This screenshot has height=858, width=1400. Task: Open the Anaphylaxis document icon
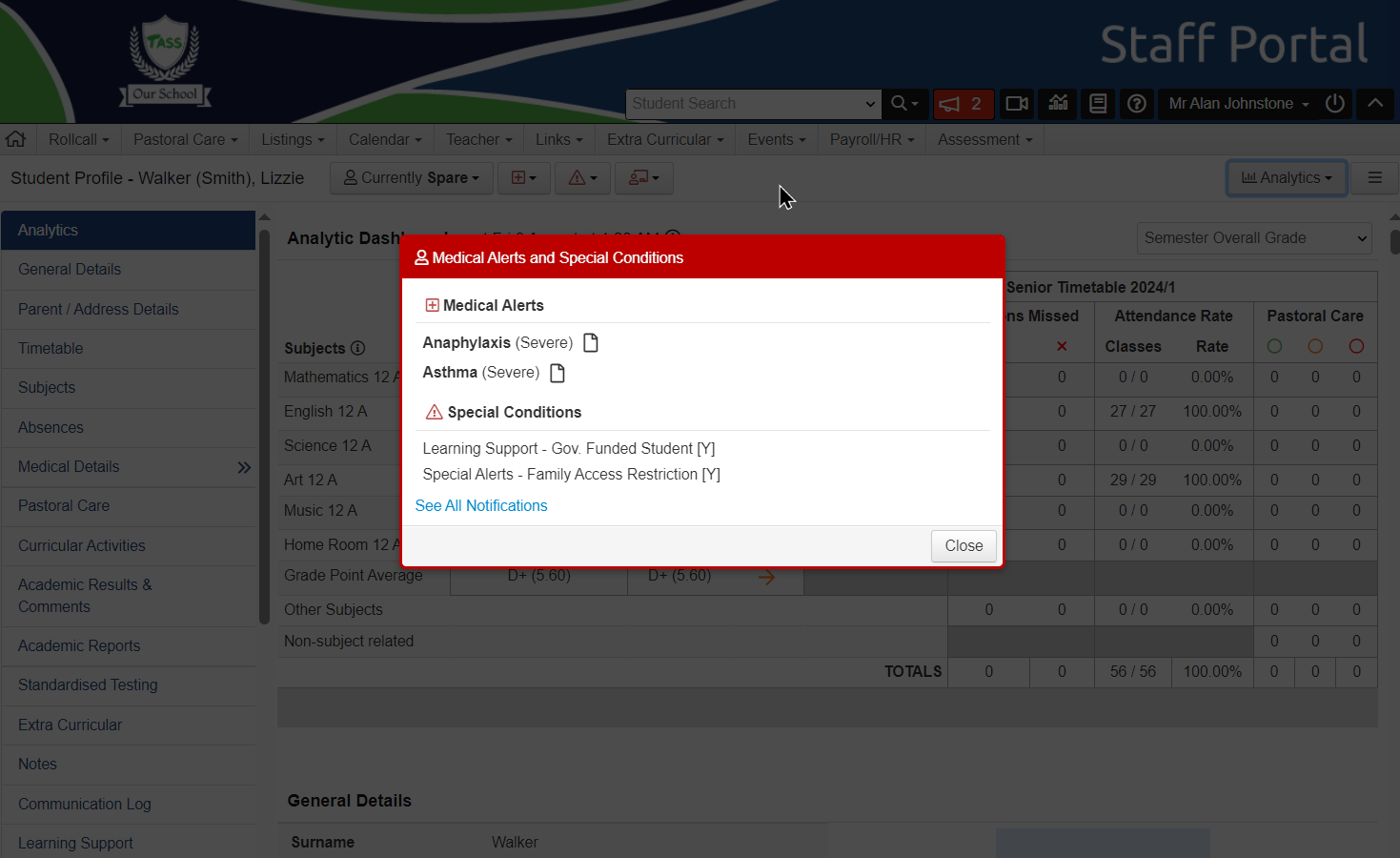pyautogui.click(x=591, y=343)
